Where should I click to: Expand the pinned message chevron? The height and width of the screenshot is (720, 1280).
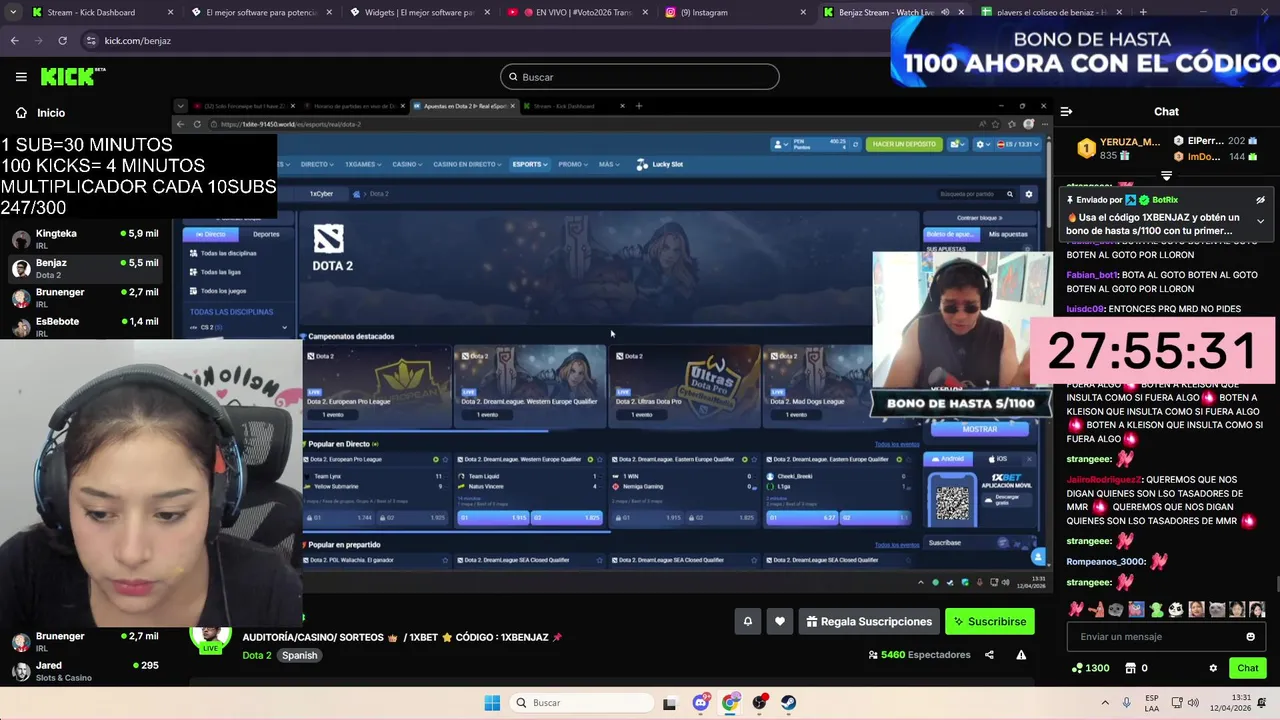(1260, 221)
